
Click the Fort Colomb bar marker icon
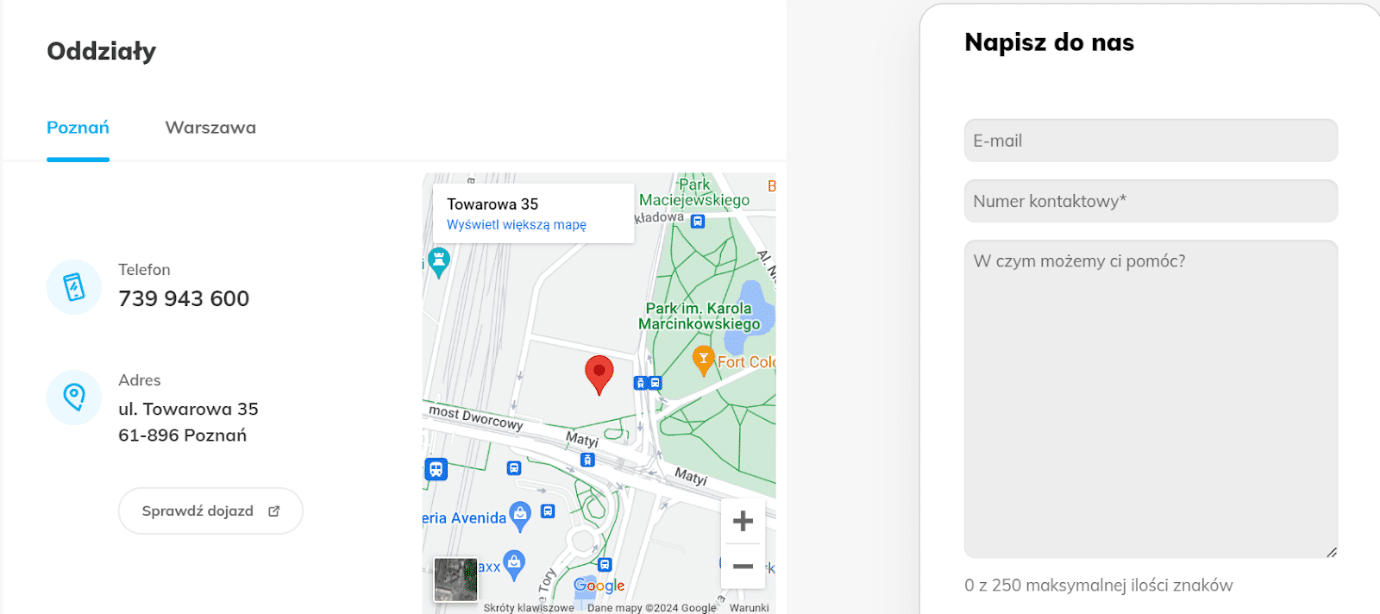[x=703, y=361]
